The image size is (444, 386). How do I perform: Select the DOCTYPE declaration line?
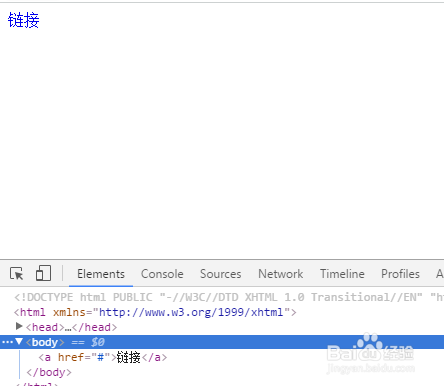click(229, 297)
